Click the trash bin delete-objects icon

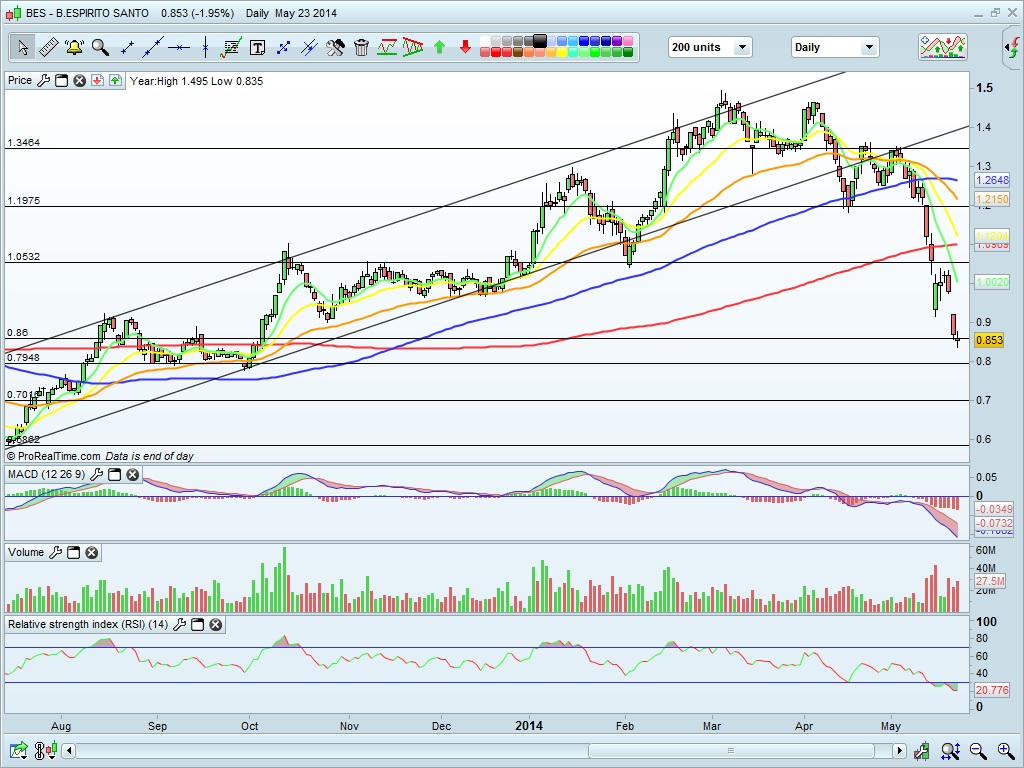click(361, 47)
